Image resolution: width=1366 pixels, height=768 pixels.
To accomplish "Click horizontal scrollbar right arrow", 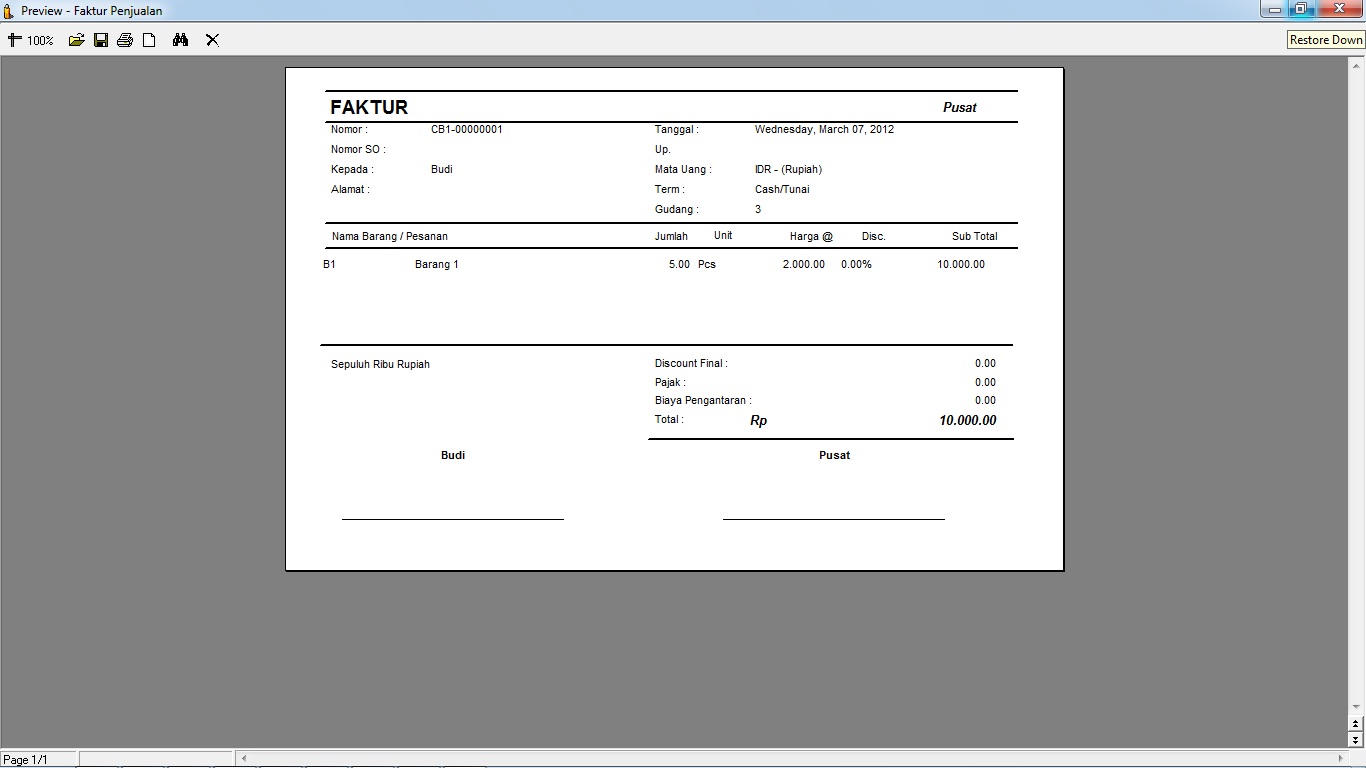I will pos(1340,758).
